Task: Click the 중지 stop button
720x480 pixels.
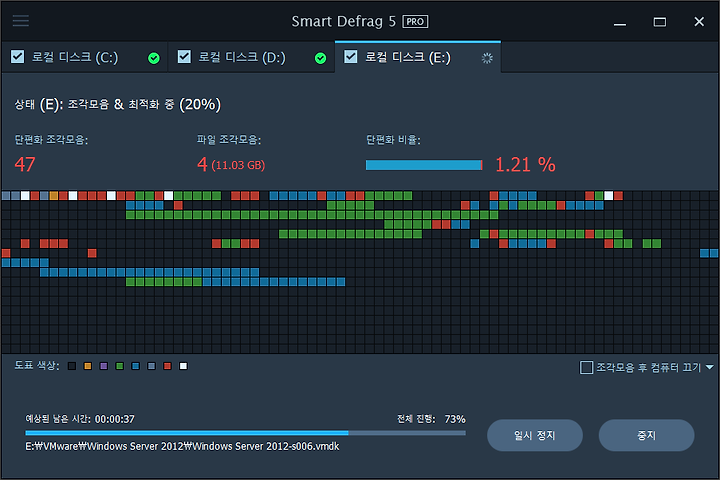Action: (647, 435)
